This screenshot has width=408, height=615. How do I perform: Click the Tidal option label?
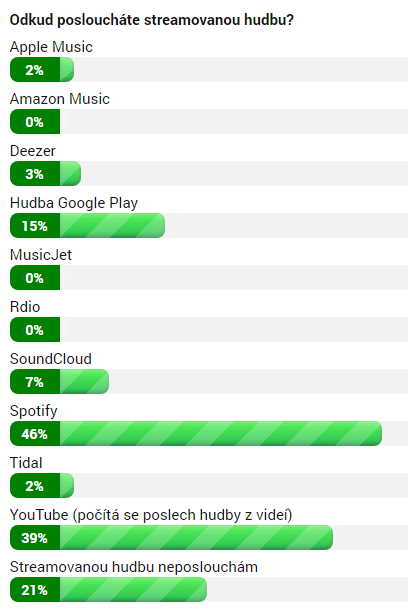click(x=26, y=463)
